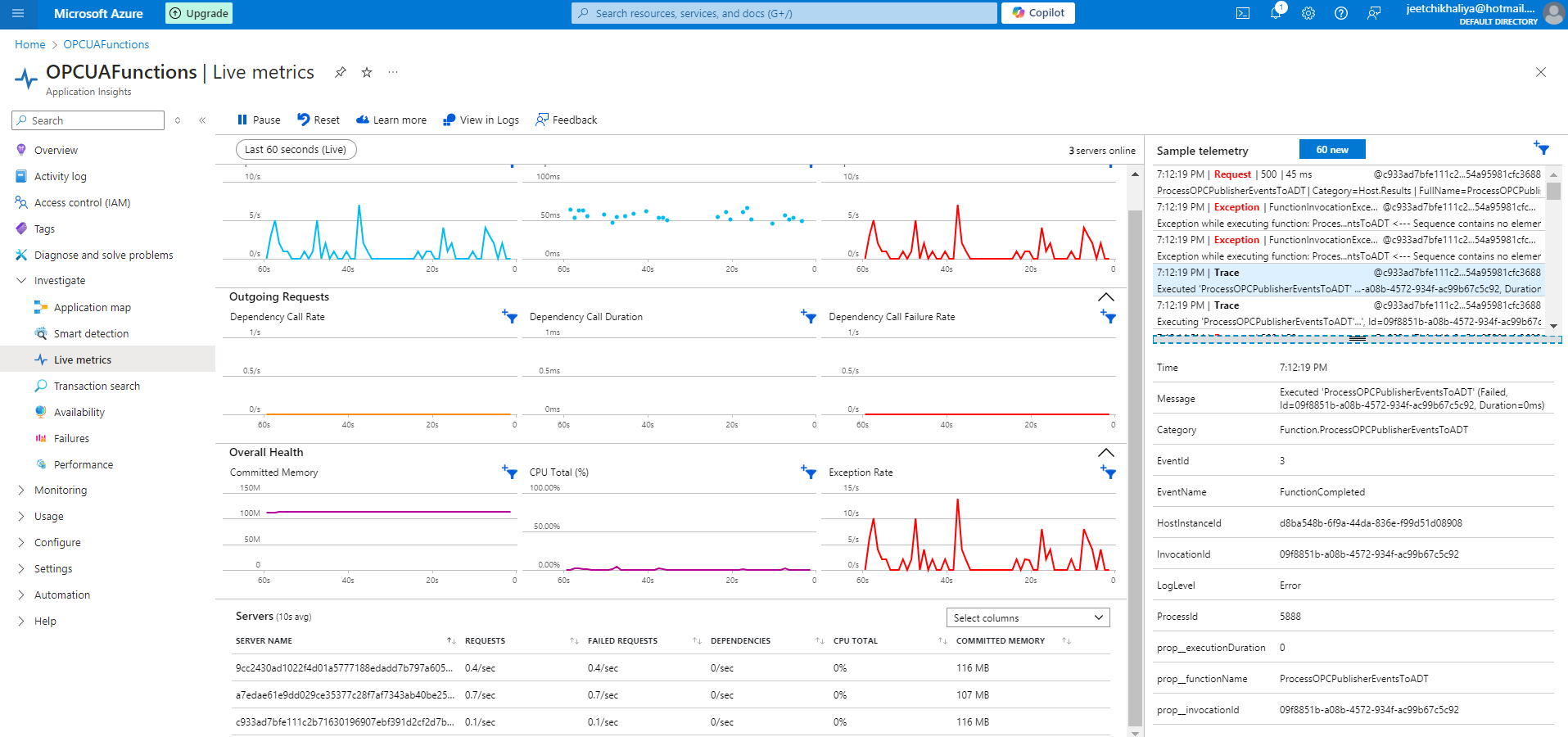1568x737 pixels.
Task: Open View in Logs
Action: [x=481, y=120]
